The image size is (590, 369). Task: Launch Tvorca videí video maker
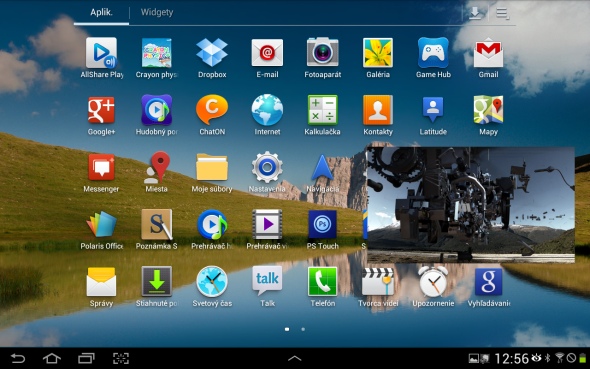point(378,281)
